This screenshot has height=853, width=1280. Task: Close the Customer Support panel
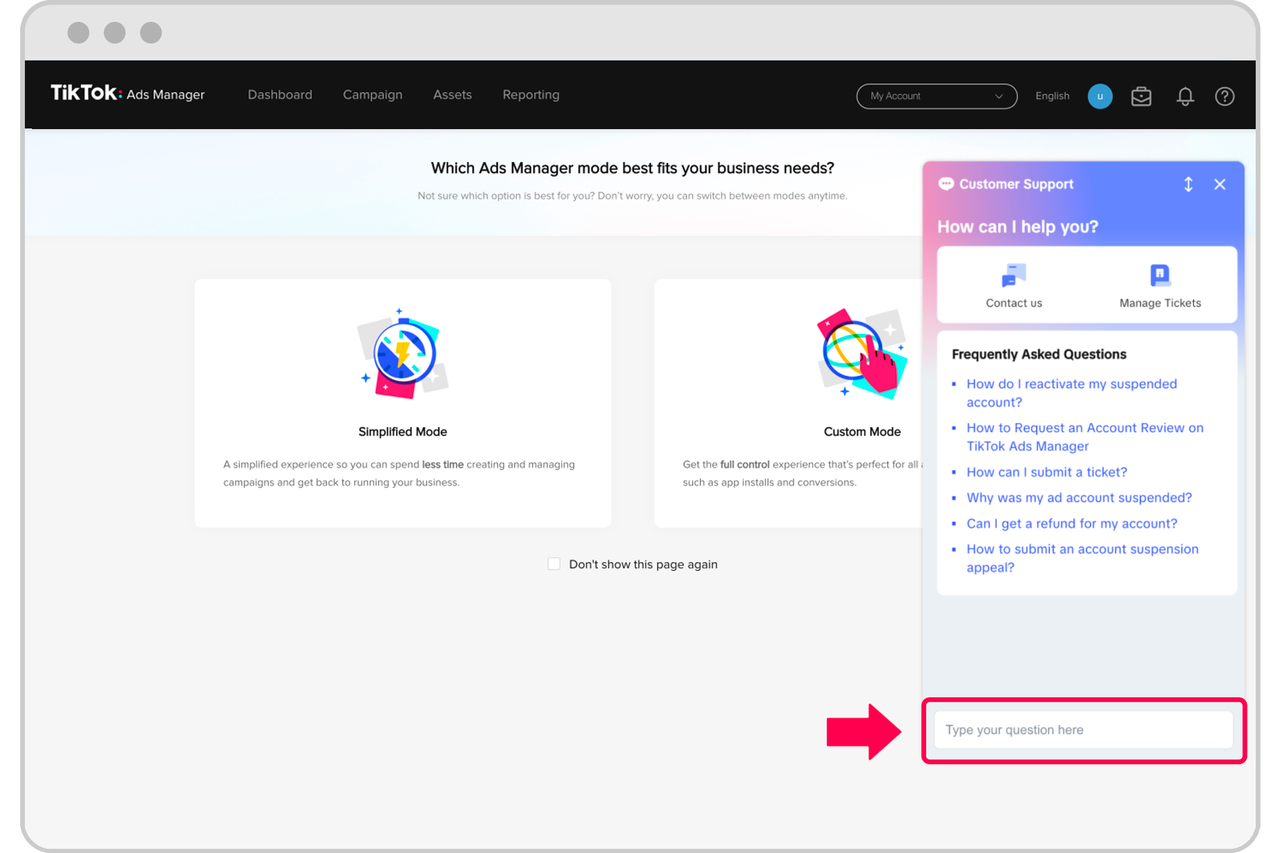1220,184
